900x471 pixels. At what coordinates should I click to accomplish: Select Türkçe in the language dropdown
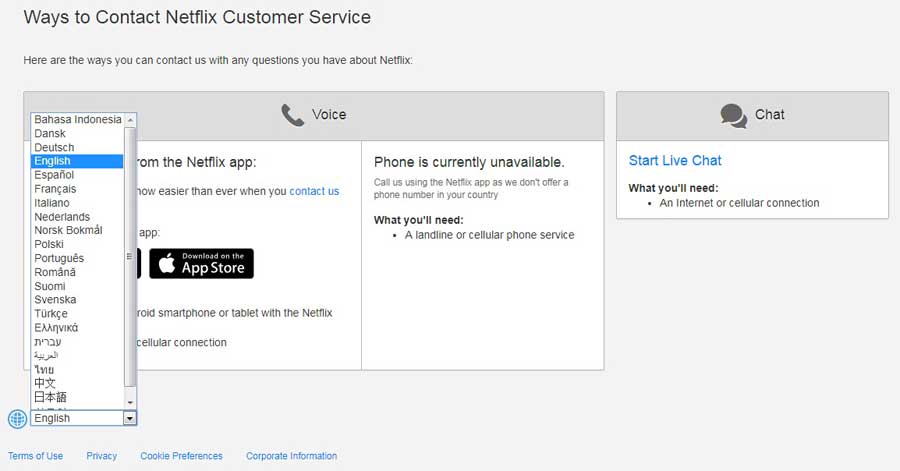point(53,313)
